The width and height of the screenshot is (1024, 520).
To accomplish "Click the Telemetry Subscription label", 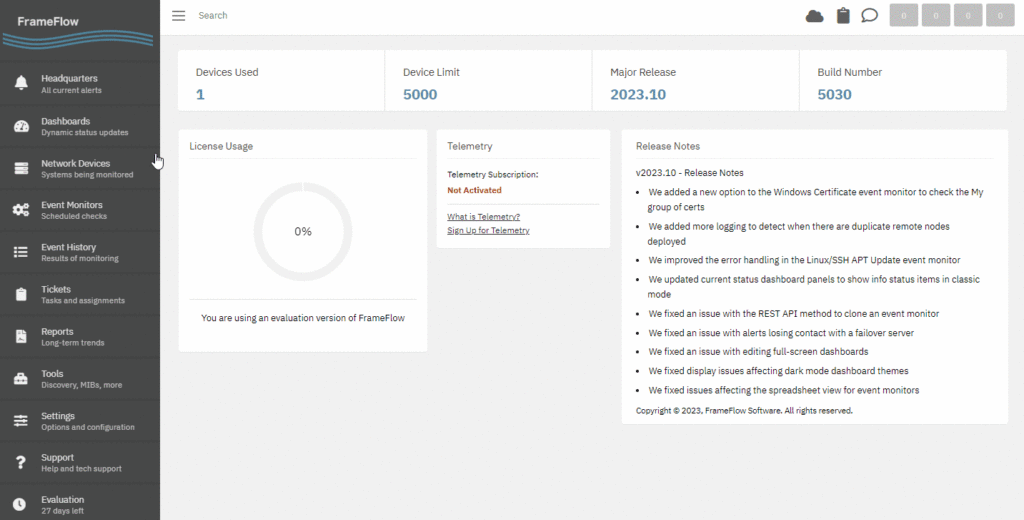I will click(x=492, y=175).
